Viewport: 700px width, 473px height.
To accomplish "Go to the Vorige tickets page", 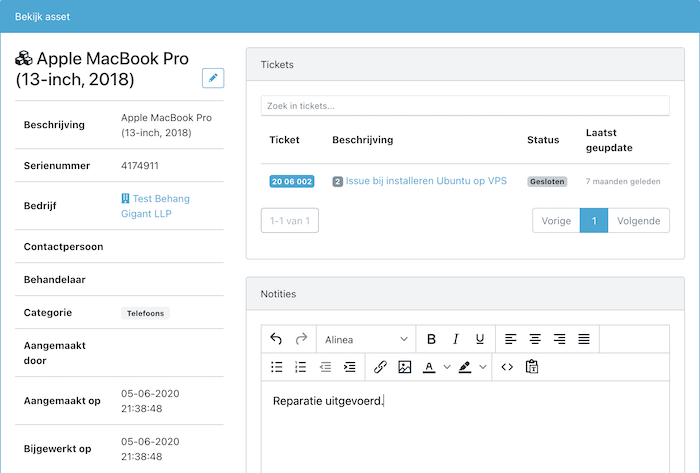I will (x=556, y=220).
